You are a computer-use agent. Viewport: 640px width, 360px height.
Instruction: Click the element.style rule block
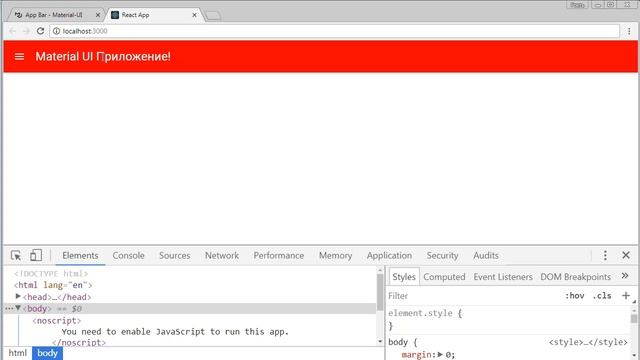coord(509,320)
